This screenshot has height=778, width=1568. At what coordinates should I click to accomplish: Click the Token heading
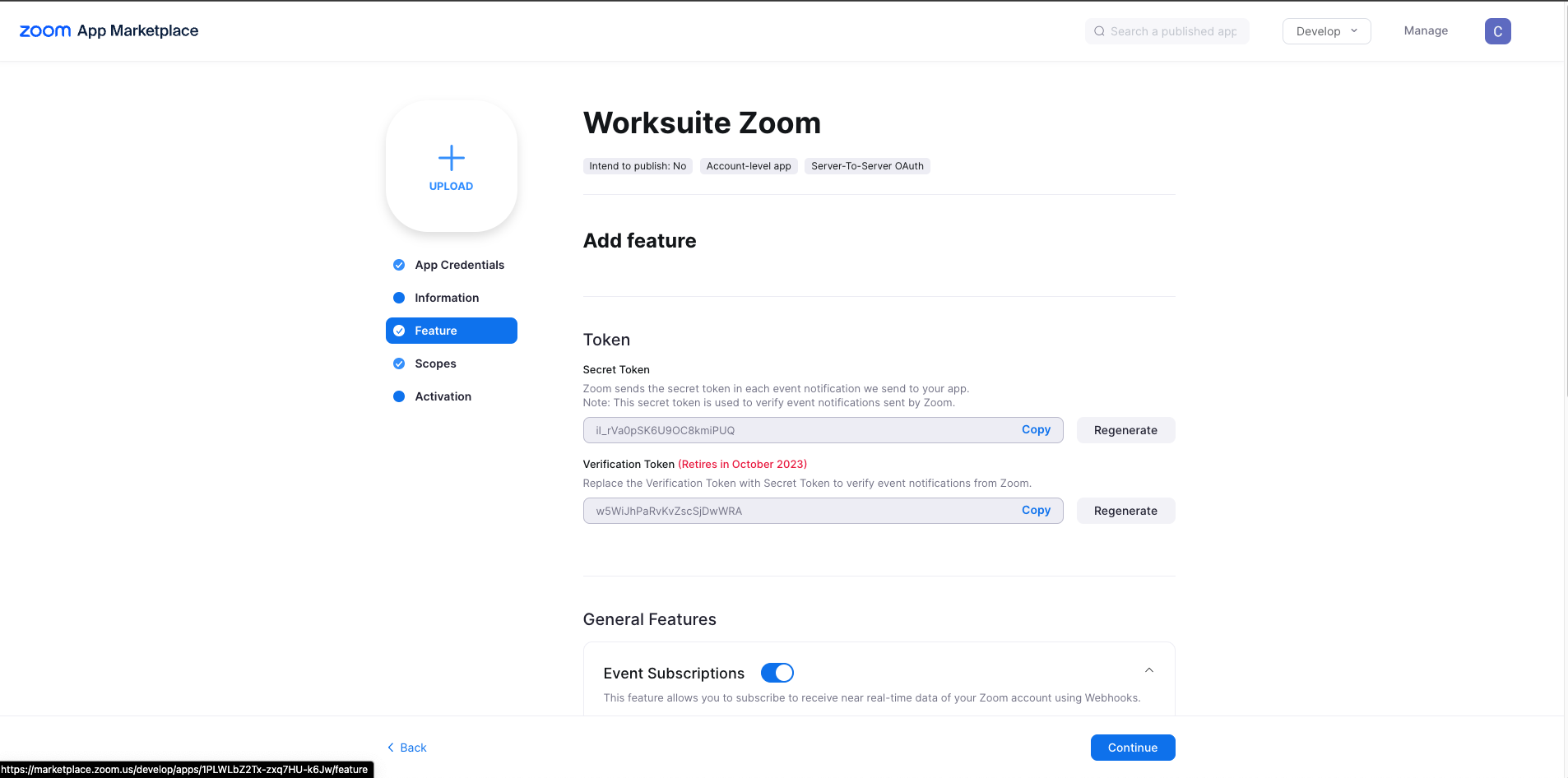[x=606, y=340]
